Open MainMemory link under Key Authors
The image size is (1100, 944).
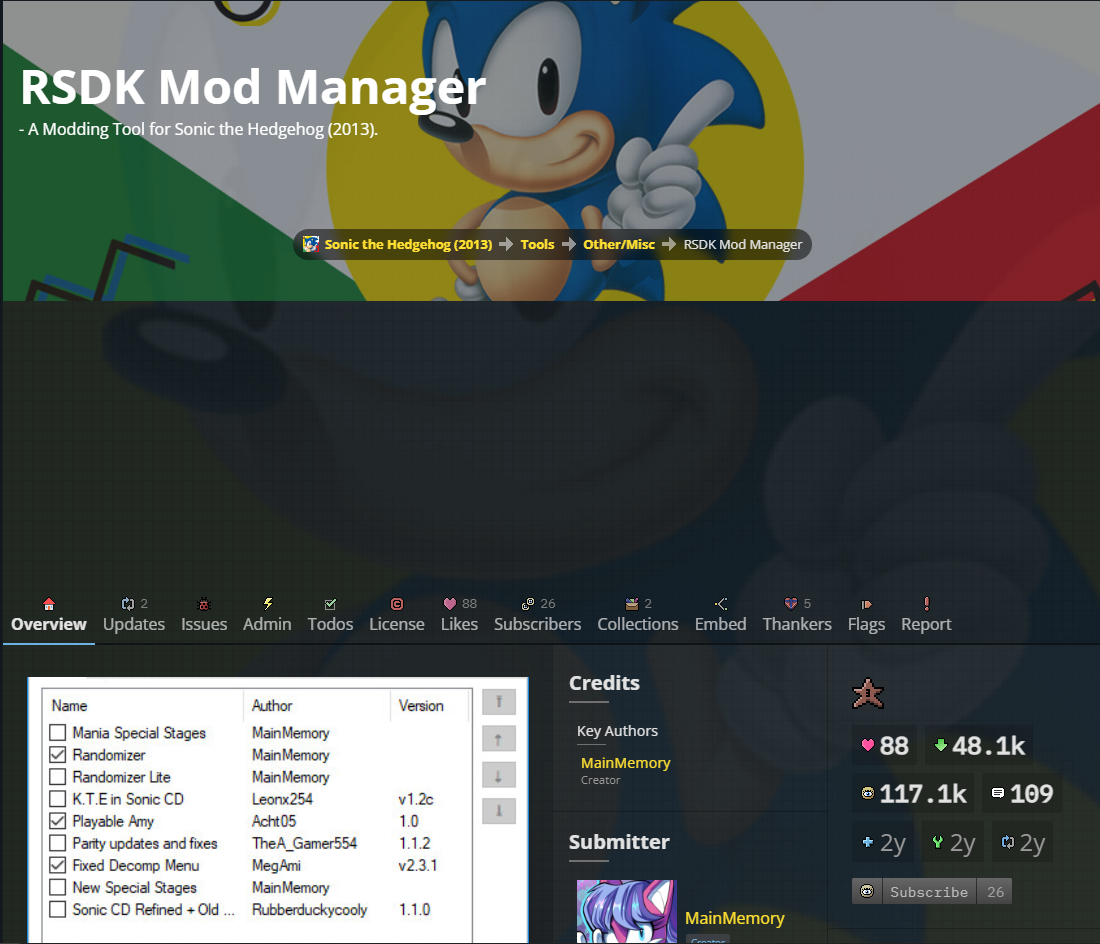pos(626,762)
